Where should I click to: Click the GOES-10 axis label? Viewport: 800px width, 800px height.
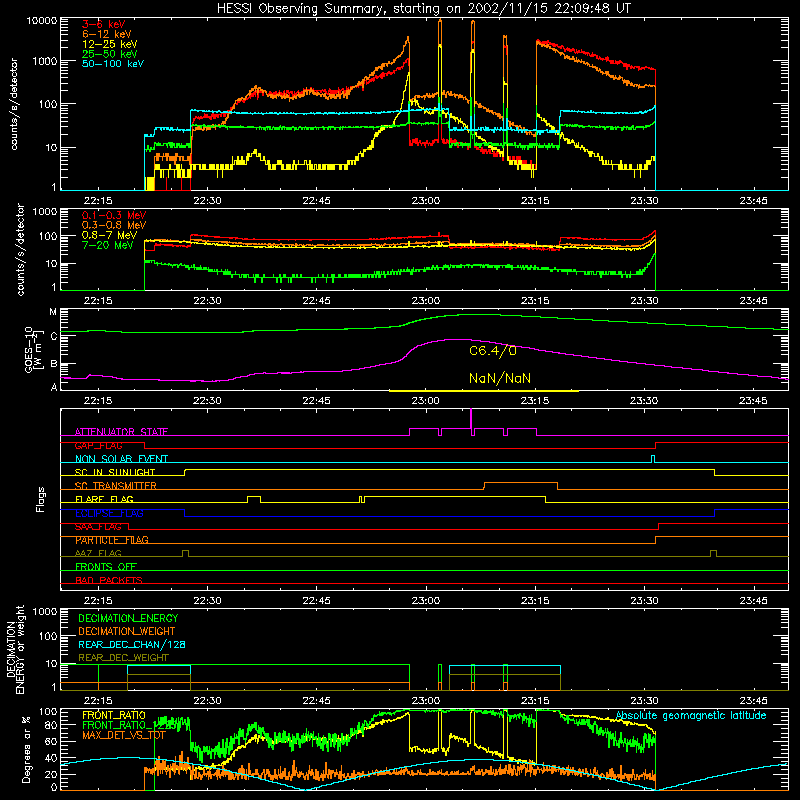coord(32,349)
